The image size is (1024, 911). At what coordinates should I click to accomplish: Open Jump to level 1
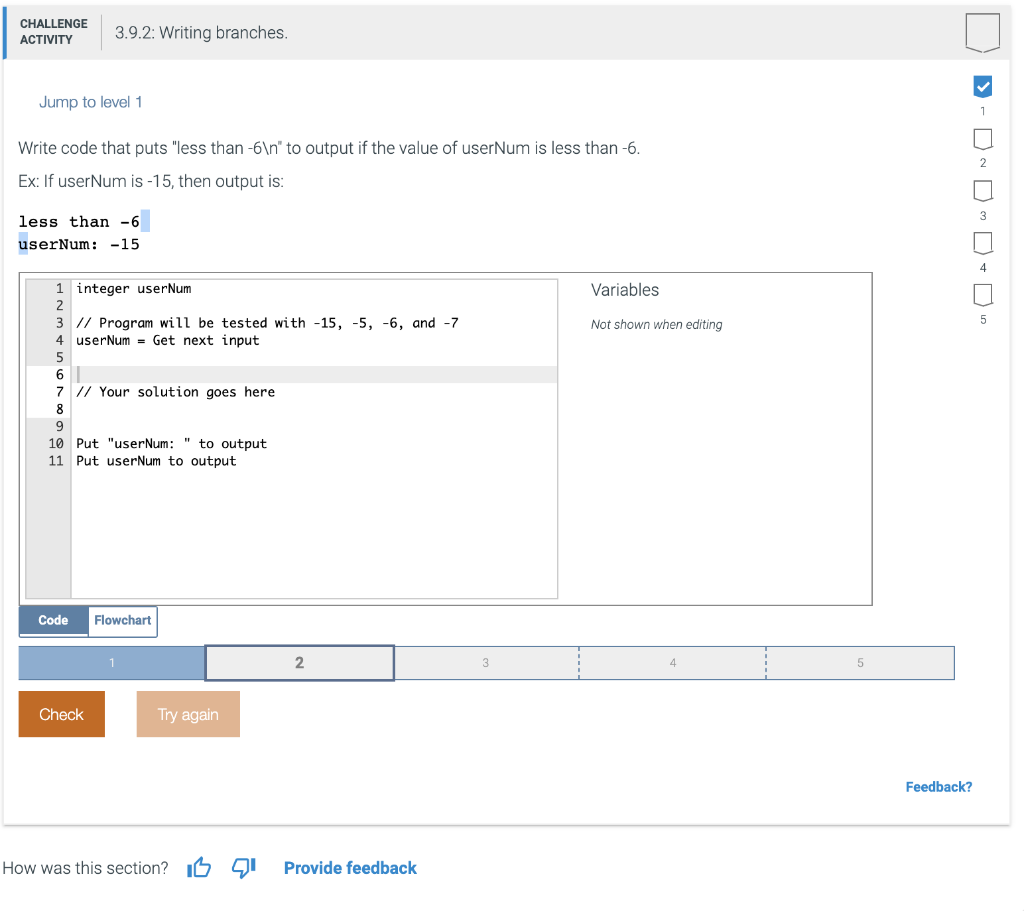click(x=91, y=101)
